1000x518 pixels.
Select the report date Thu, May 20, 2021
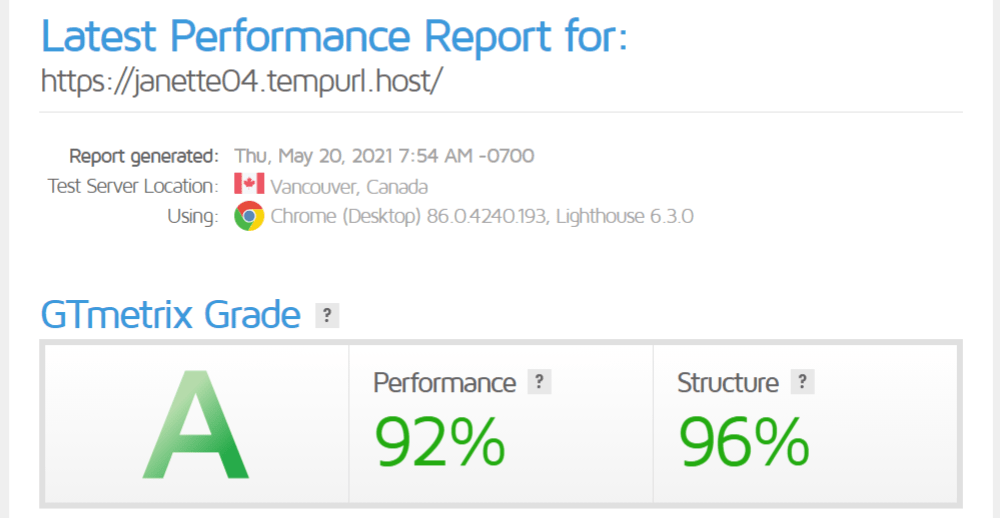coord(322,156)
